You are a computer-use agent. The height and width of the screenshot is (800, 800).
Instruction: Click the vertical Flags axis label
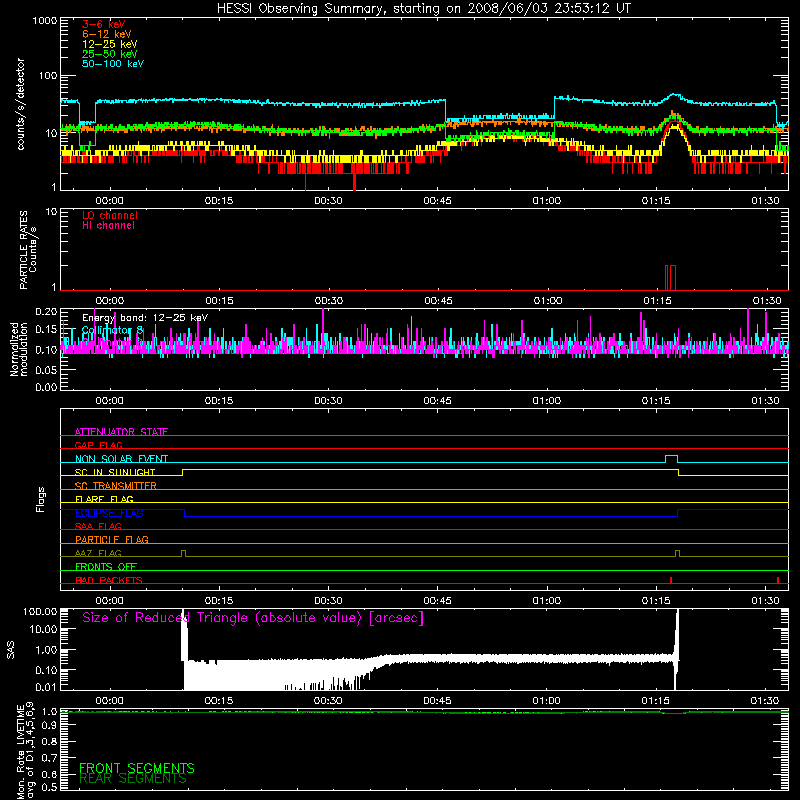point(40,500)
